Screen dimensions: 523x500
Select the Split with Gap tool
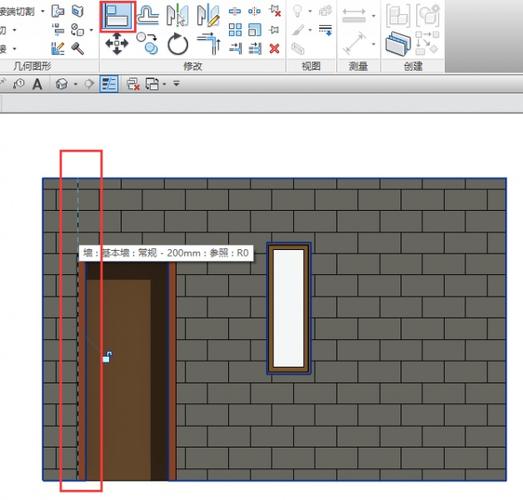[254, 11]
